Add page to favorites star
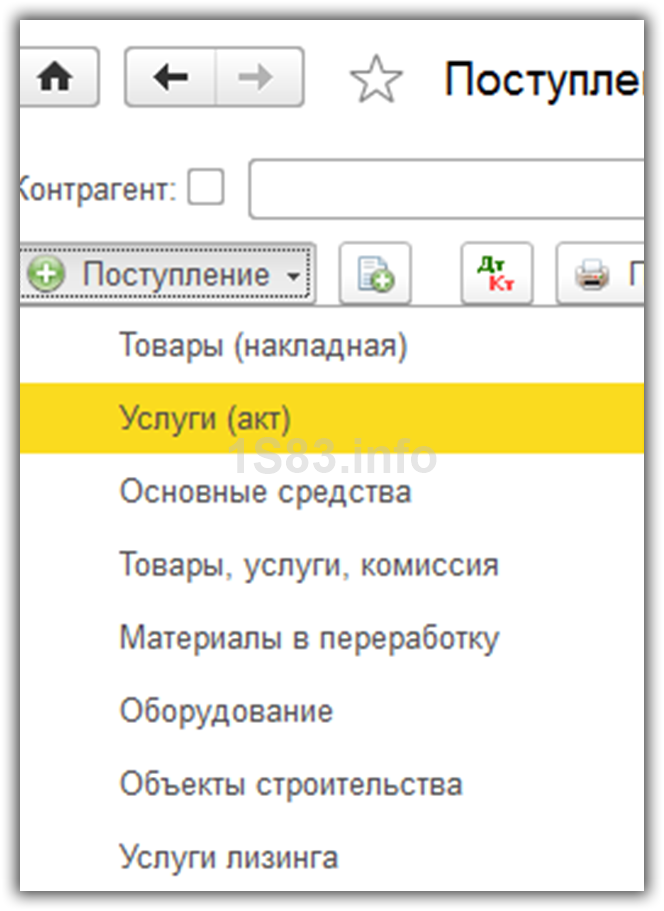Image resolution: width=664 pixels, height=911 pixels. click(376, 79)
